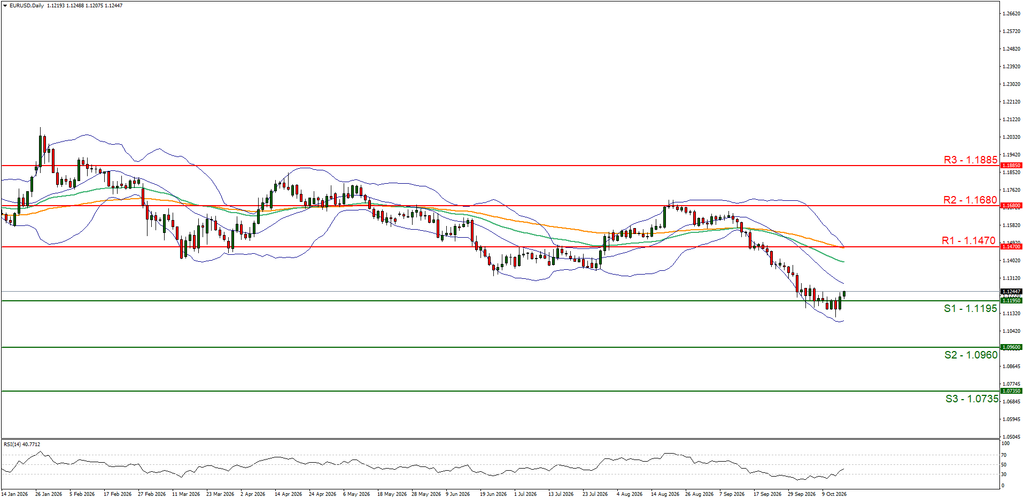This screenshot has width=1024, height=500.
Task: Click the 1.25720 price axis label
Action: 1012,31
